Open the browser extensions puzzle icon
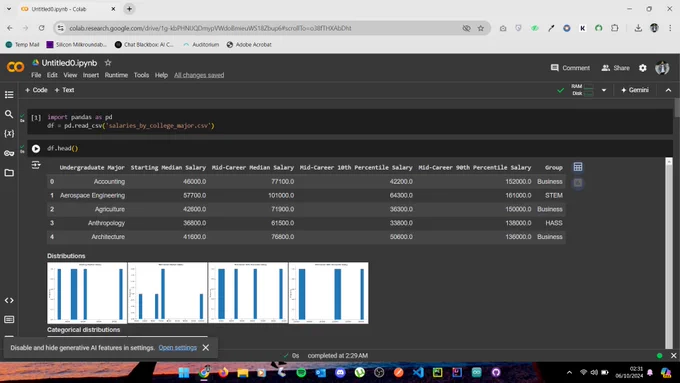 (615, 28)
